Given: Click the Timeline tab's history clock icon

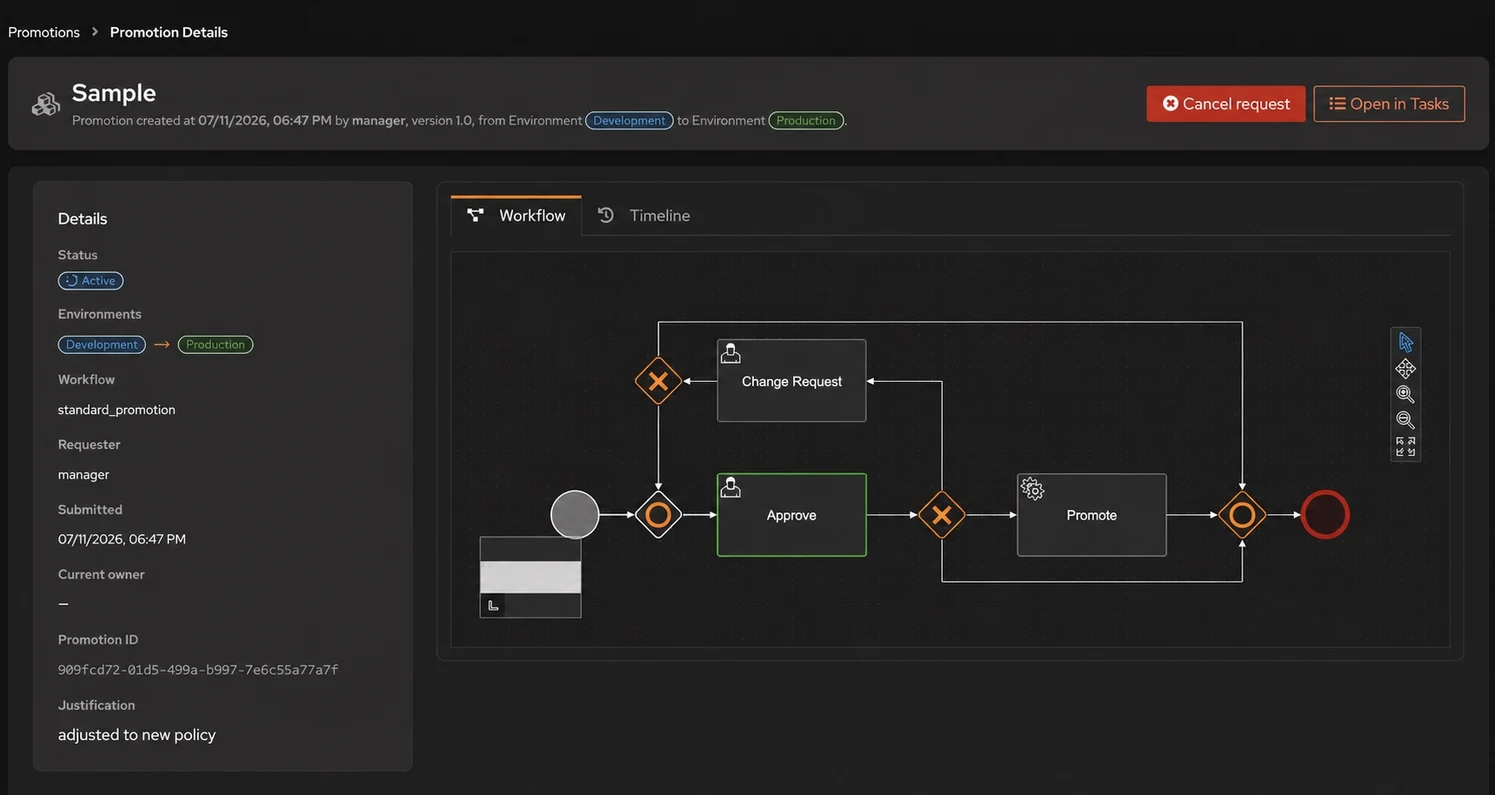Looking at the screenshot, I should 606,215.
